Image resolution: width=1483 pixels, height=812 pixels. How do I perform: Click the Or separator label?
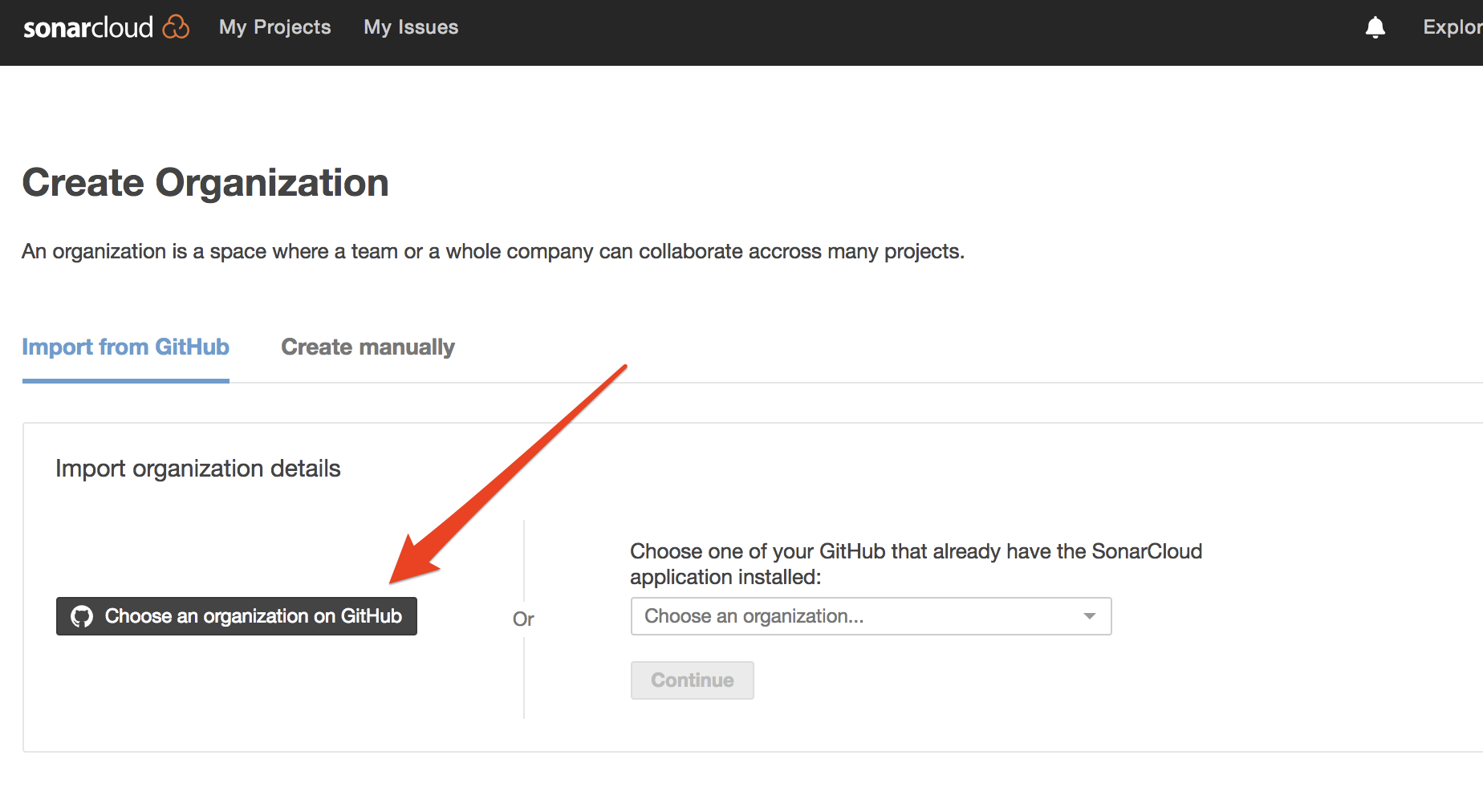pyautogui.click(x=523, y=619)
